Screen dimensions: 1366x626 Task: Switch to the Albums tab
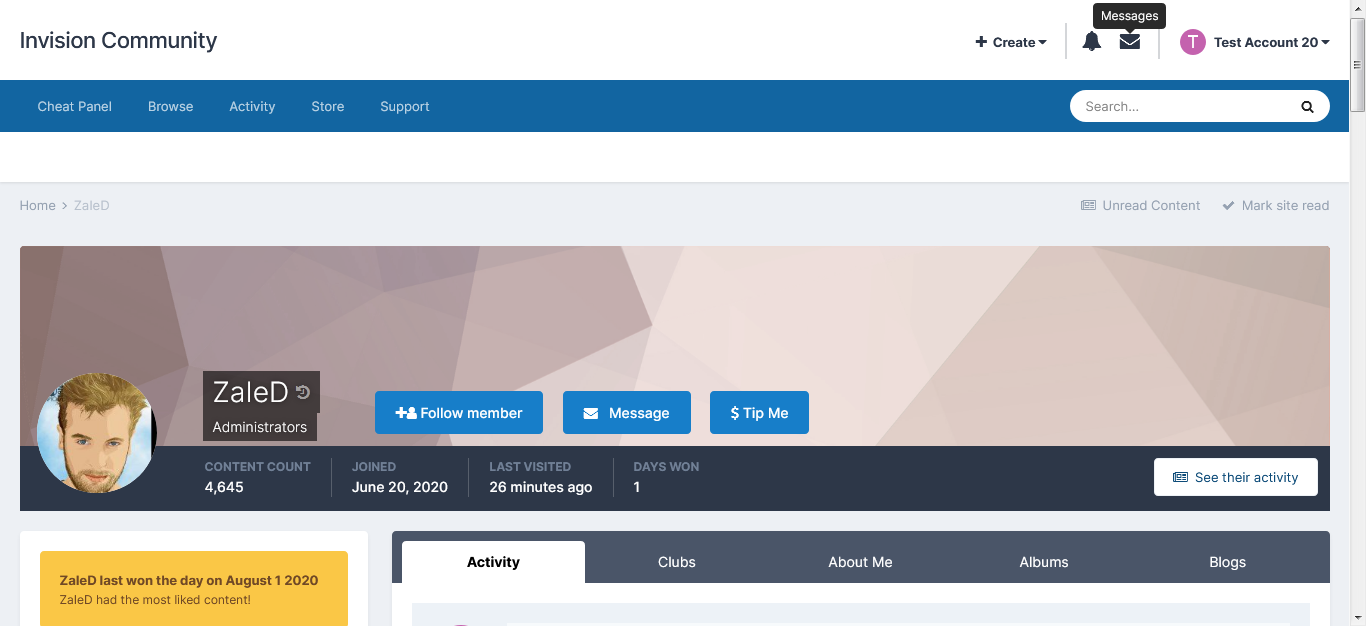1044,562
